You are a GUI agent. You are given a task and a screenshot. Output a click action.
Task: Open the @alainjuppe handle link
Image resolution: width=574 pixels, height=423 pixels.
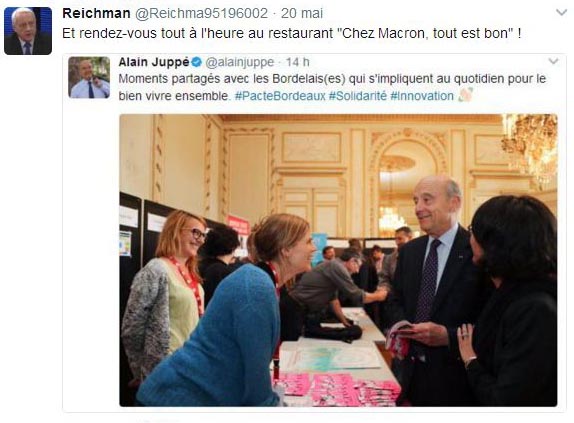pos(240,63)
